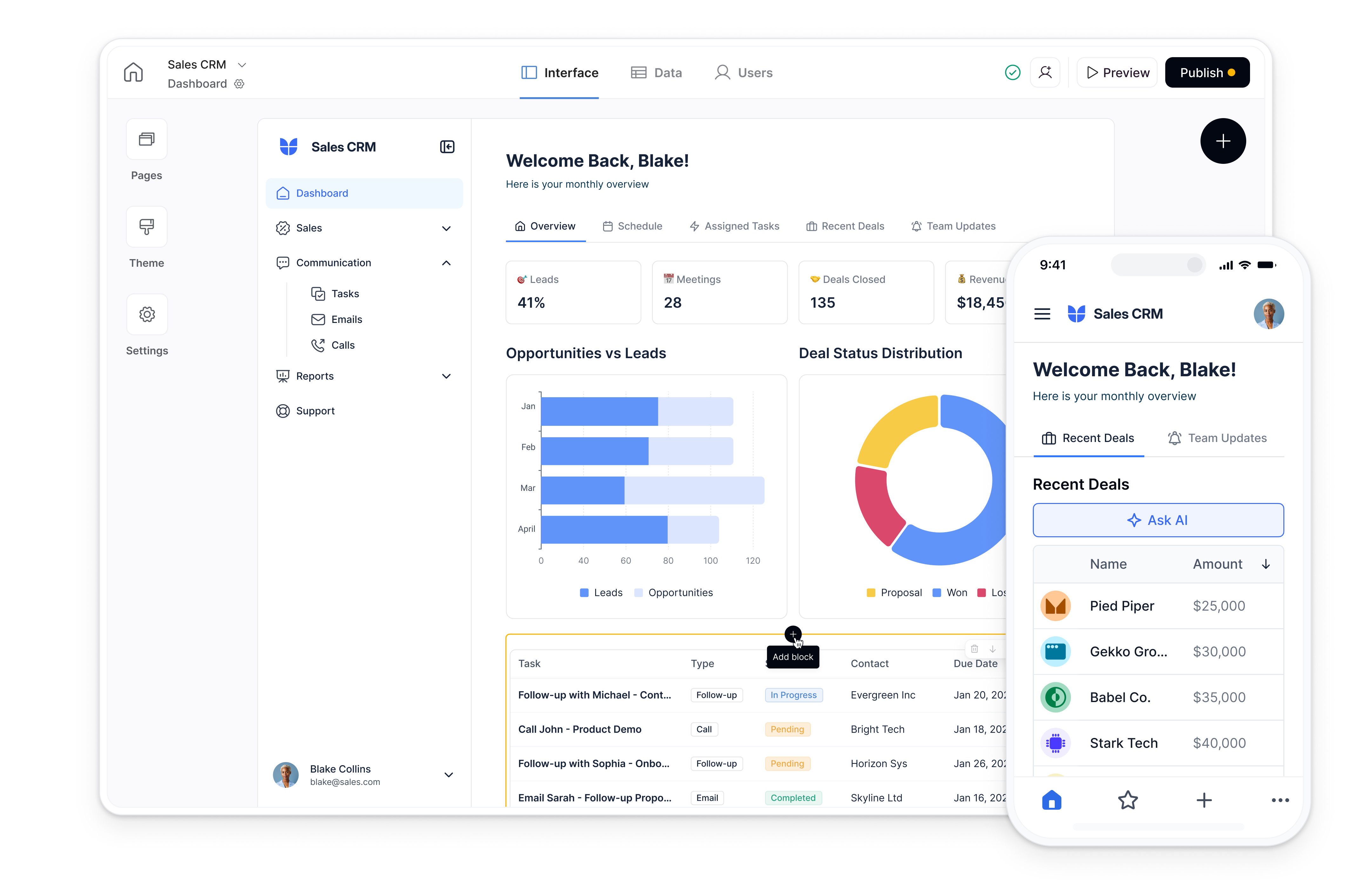Switch to the Data tab

pyautogui.click(x=656, y=73)
